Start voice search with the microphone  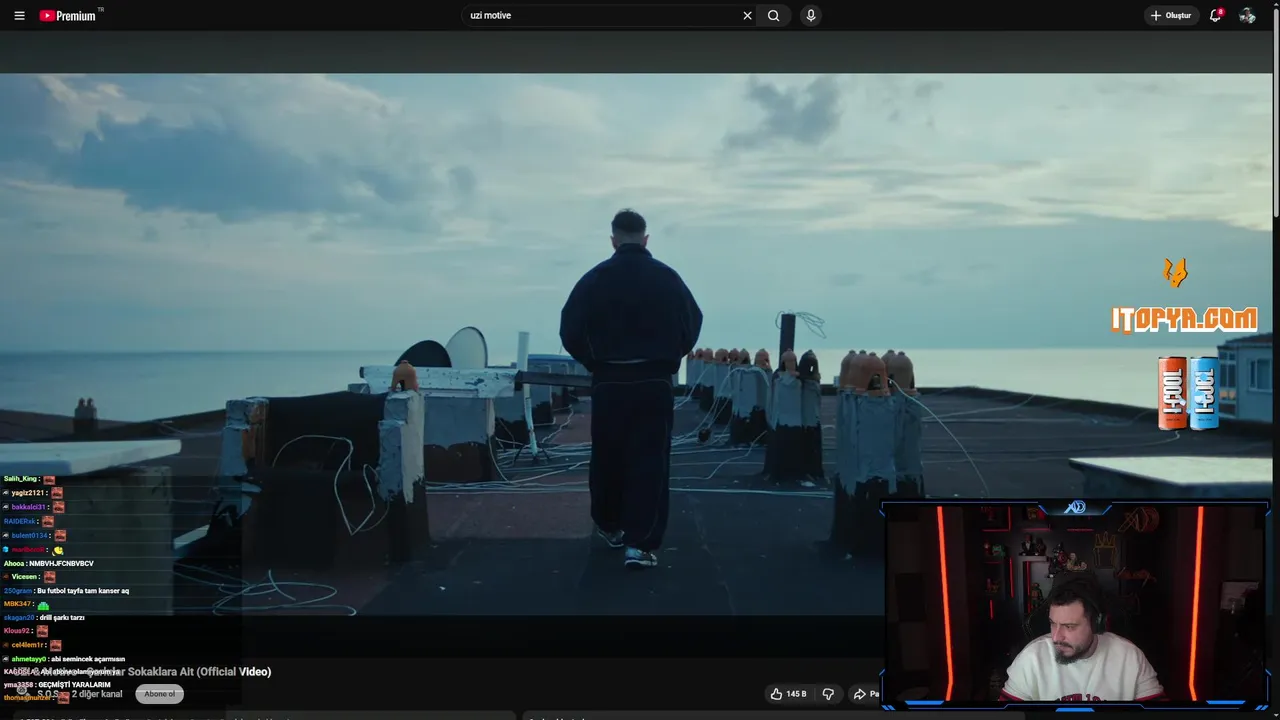pyautogui.click(x=811, y=16)
